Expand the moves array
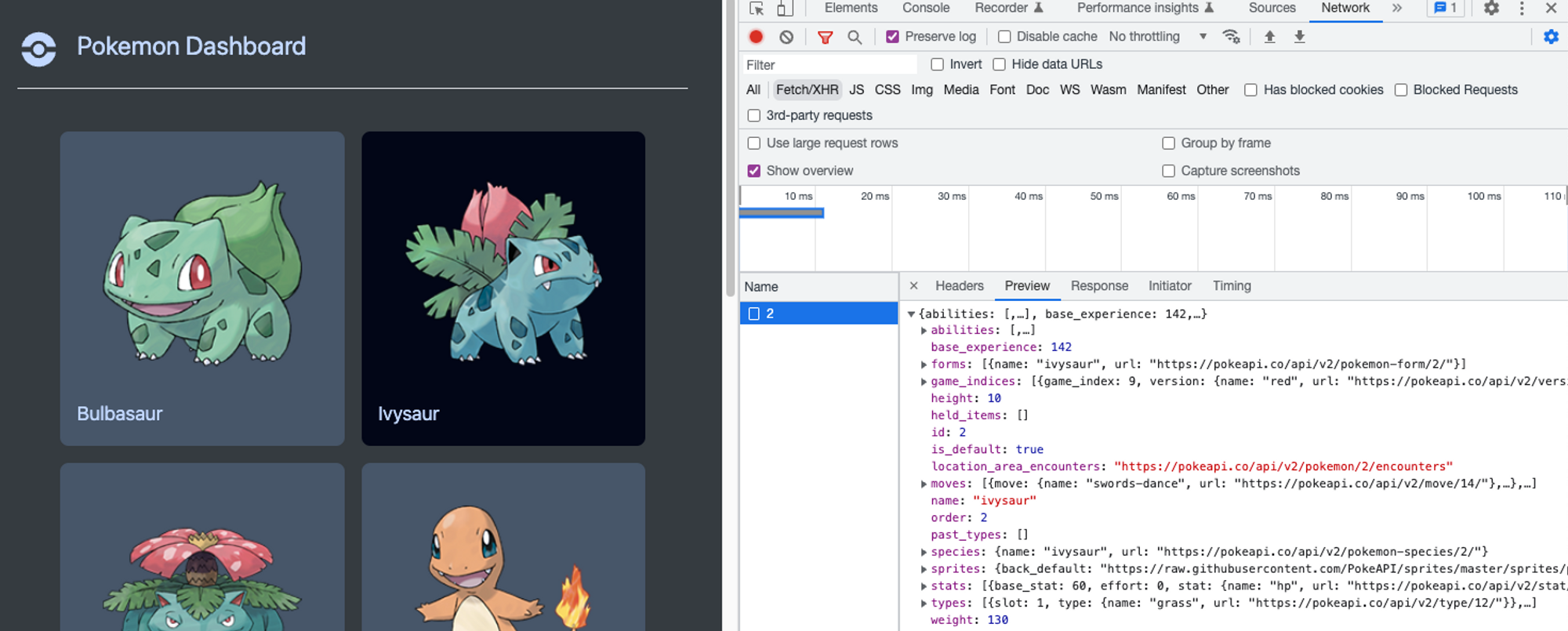 [x=924, y=484]
